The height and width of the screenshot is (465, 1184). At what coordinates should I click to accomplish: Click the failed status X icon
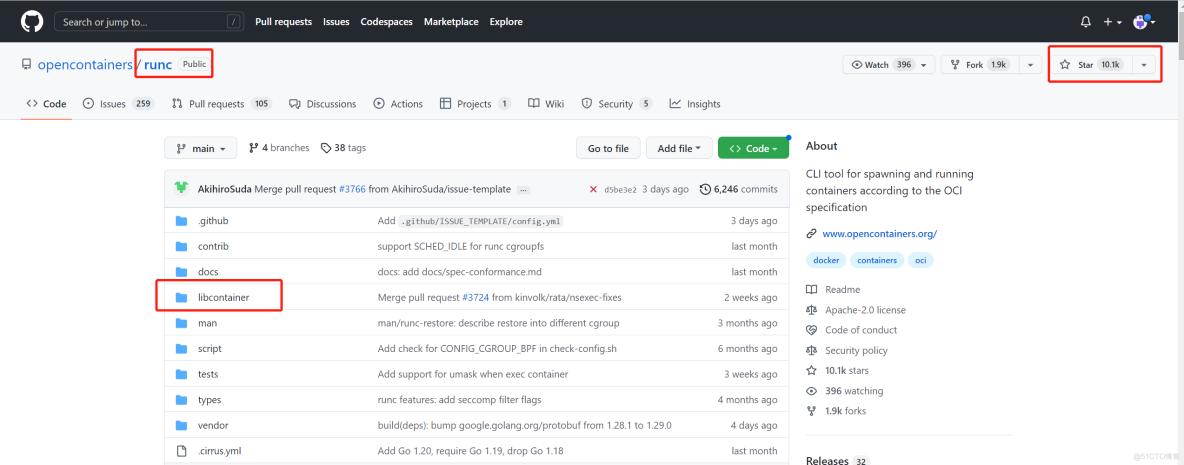coord(593,189)
